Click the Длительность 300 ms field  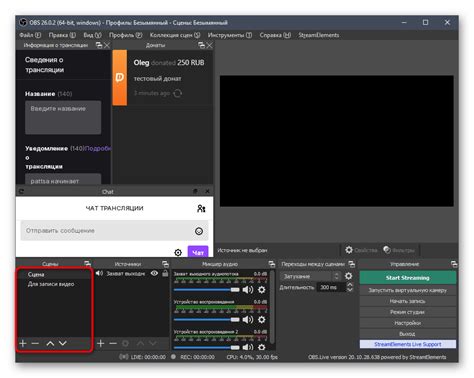click(x=331, y=287)
